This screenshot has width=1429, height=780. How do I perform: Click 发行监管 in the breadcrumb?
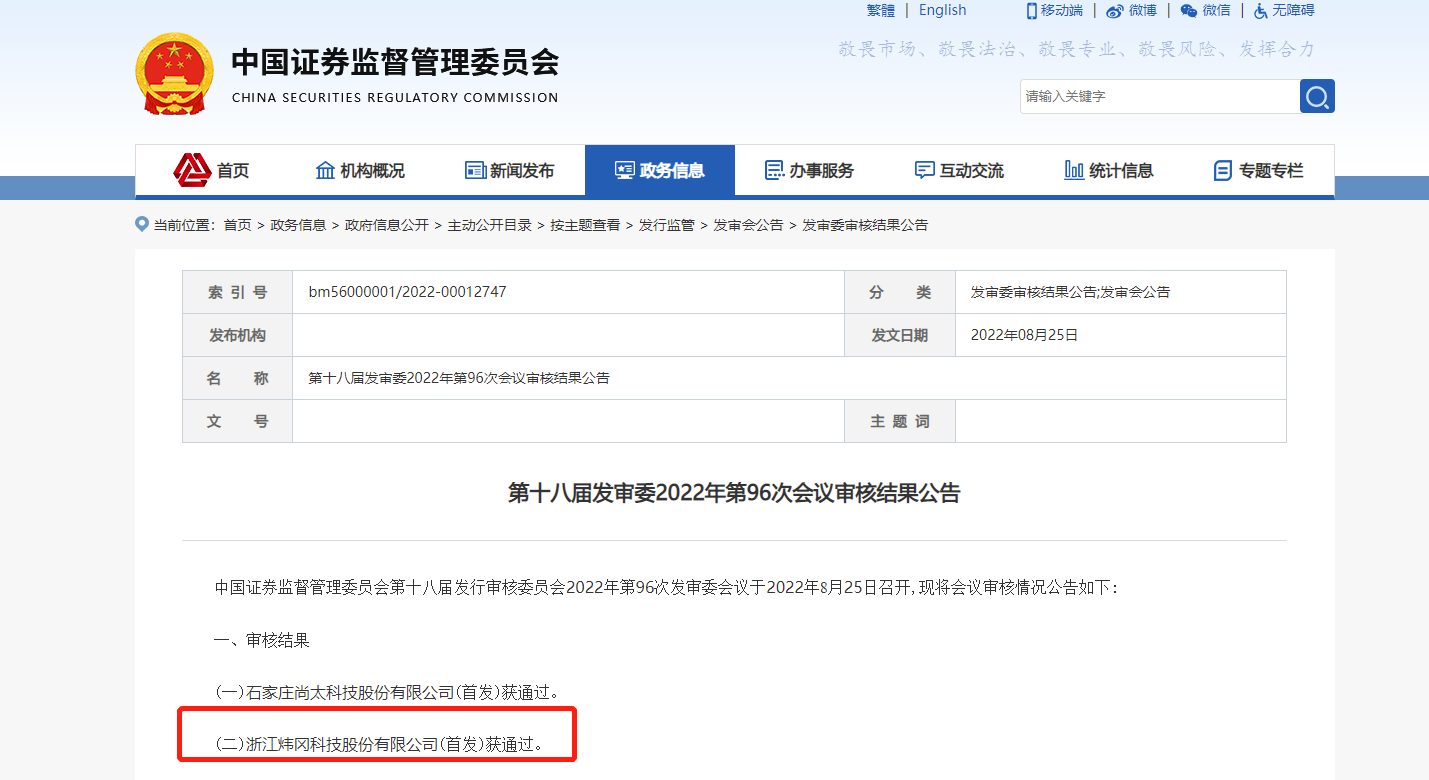(667, 225)
